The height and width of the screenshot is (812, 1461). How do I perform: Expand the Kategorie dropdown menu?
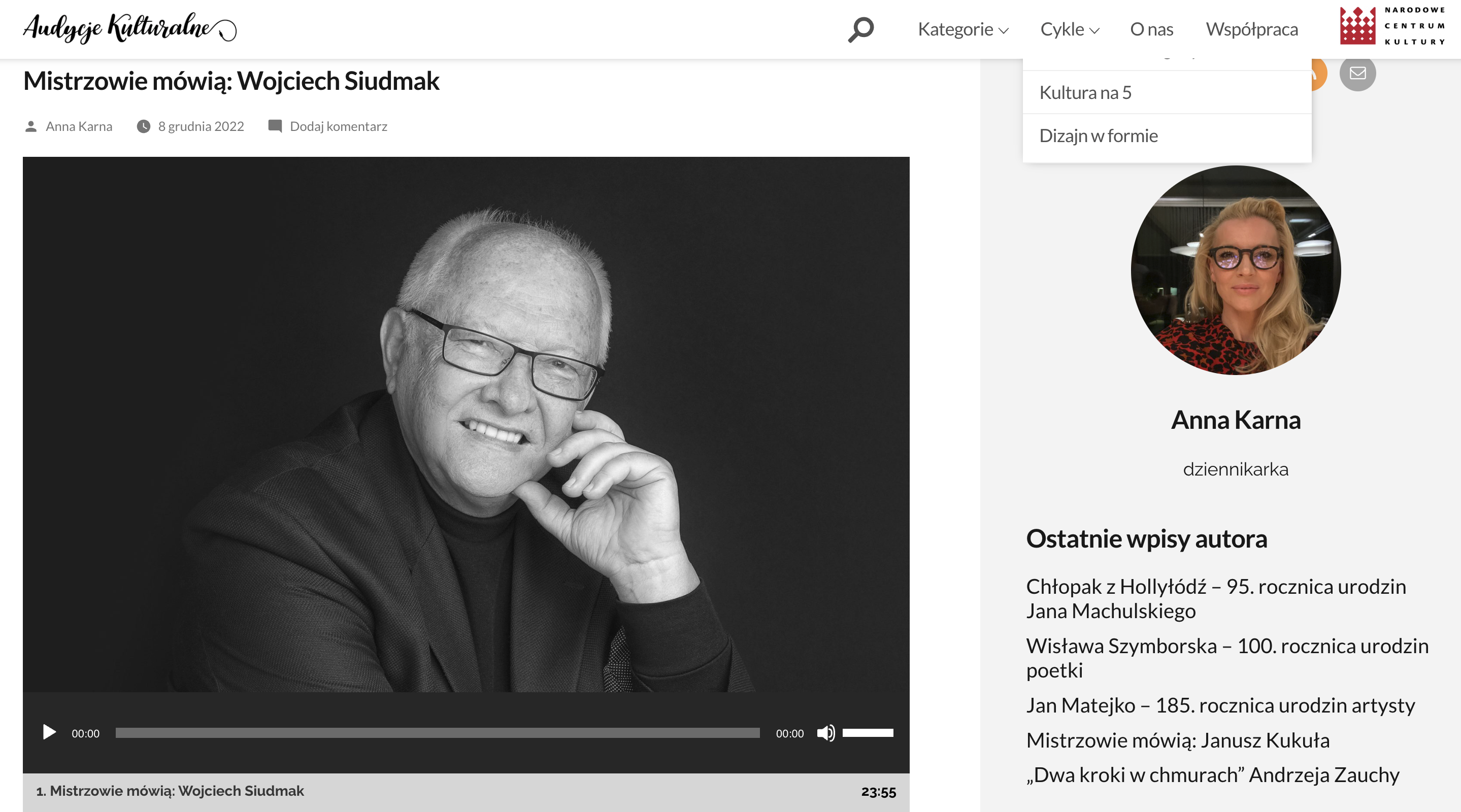pos(963,29)
